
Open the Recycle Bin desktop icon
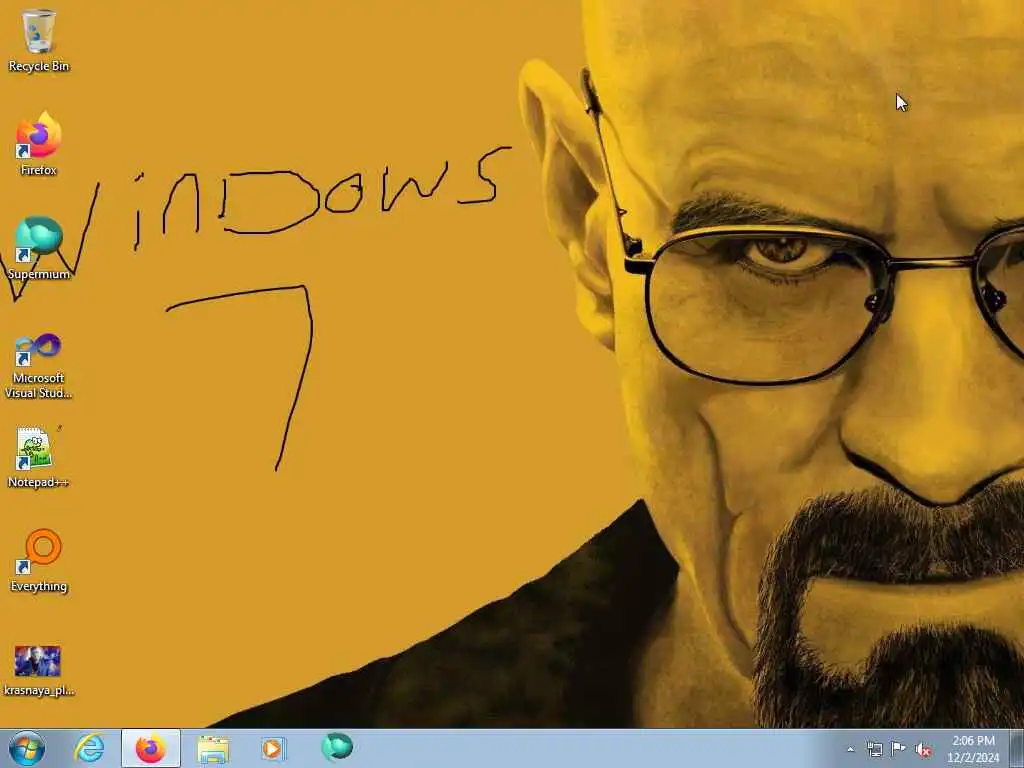(x=39, y=39)
